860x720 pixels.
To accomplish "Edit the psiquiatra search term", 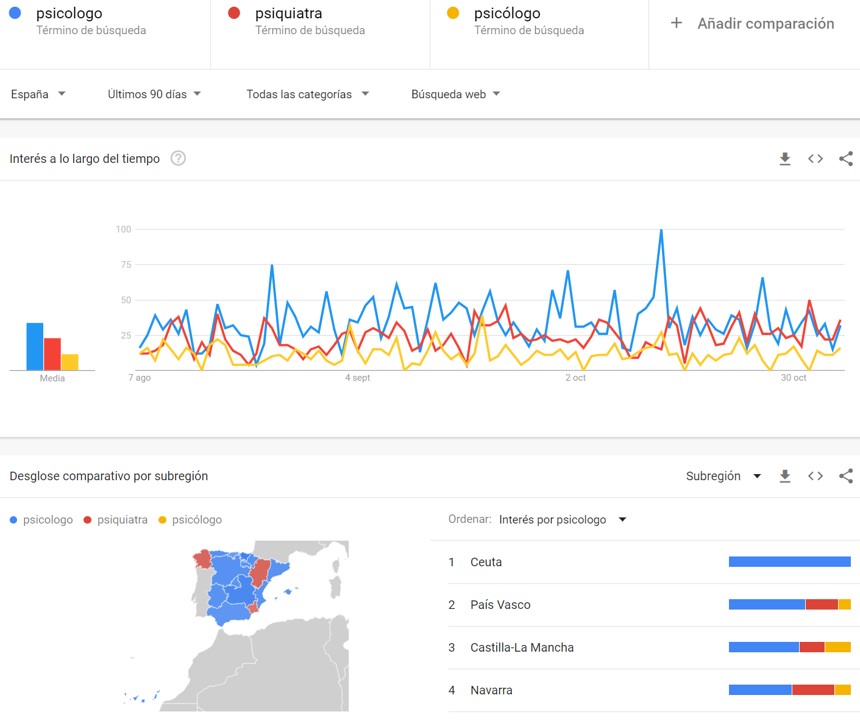I will (x=288, y=14).
